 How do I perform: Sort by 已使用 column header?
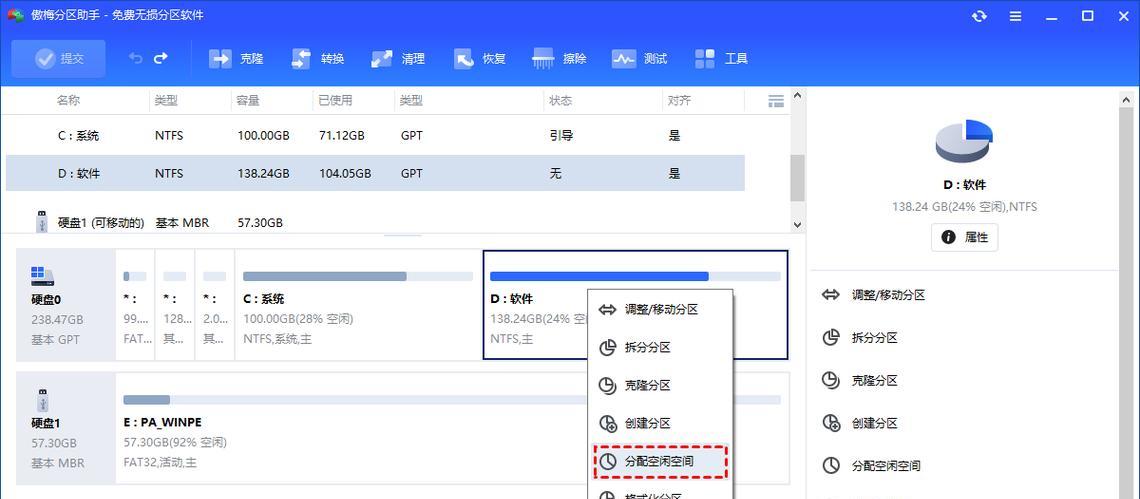(335, 100)
